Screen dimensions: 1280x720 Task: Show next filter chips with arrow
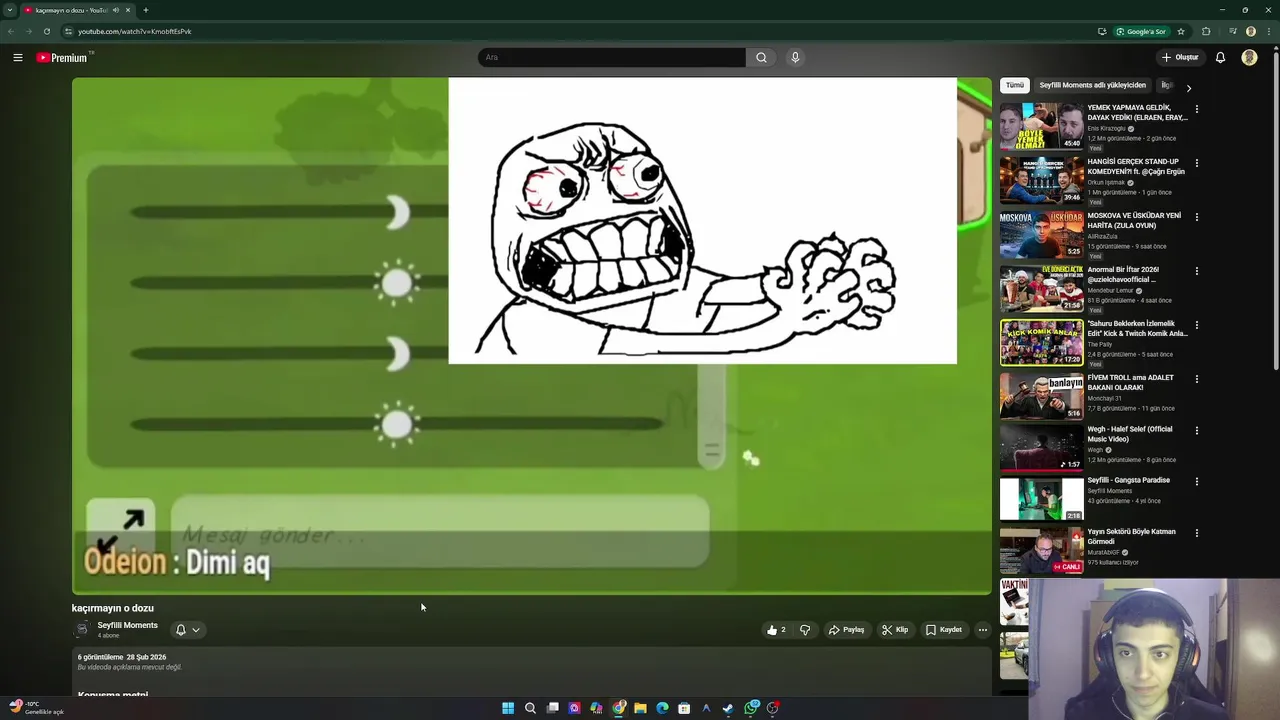(1188, 88)
